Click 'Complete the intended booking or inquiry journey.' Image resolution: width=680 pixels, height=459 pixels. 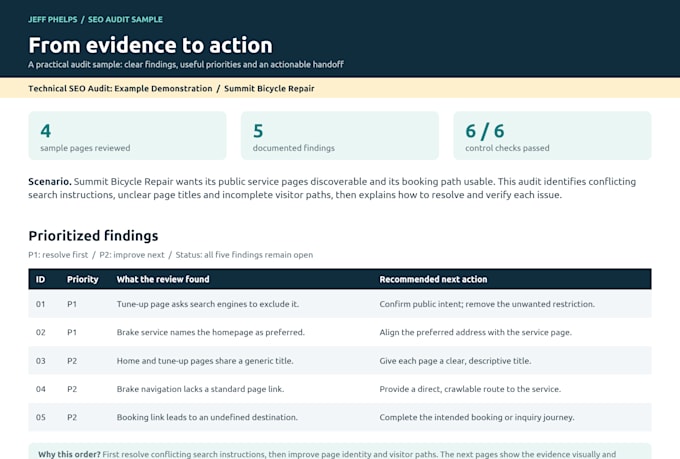477,417
